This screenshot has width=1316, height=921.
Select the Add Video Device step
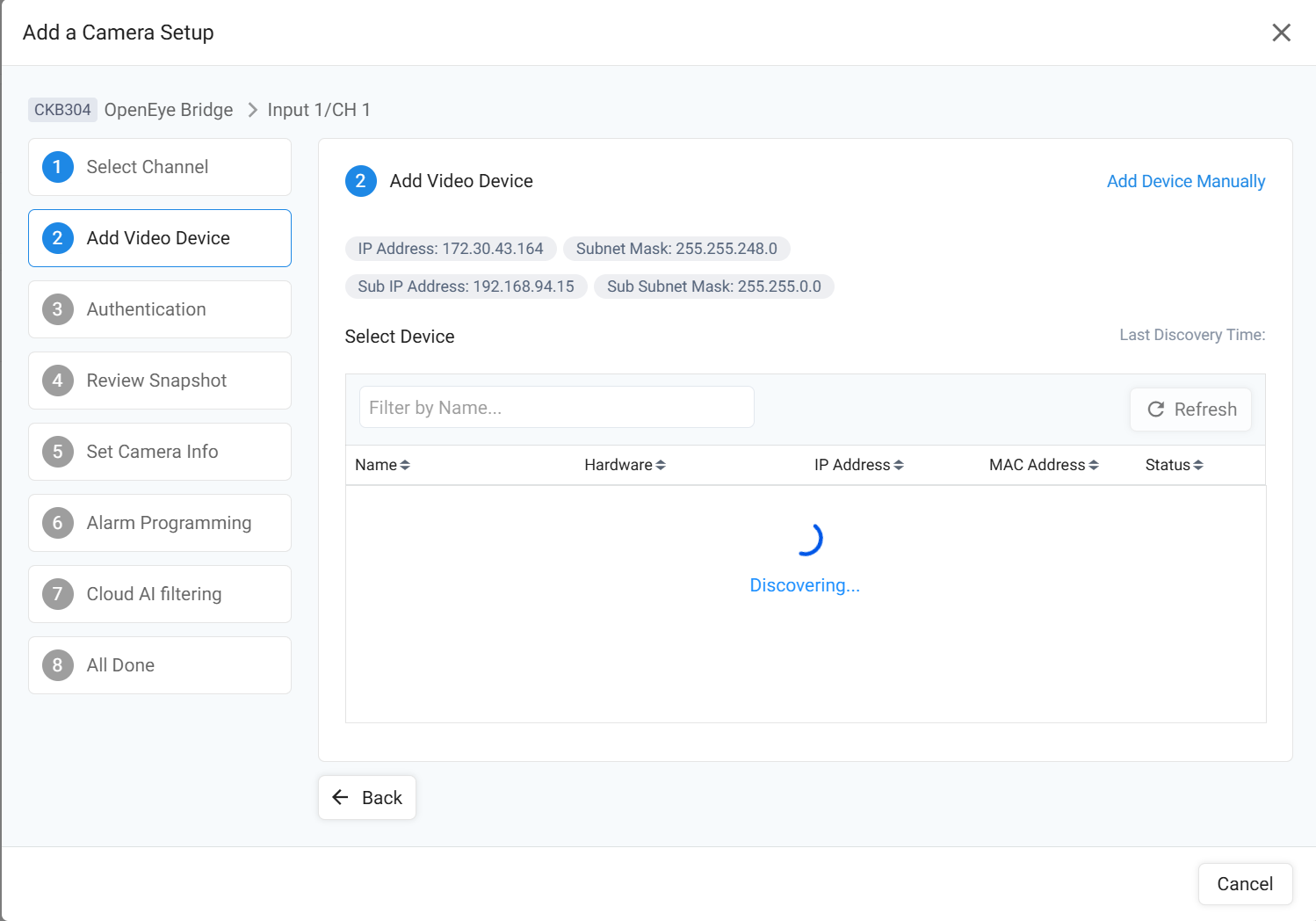(160, 238)
